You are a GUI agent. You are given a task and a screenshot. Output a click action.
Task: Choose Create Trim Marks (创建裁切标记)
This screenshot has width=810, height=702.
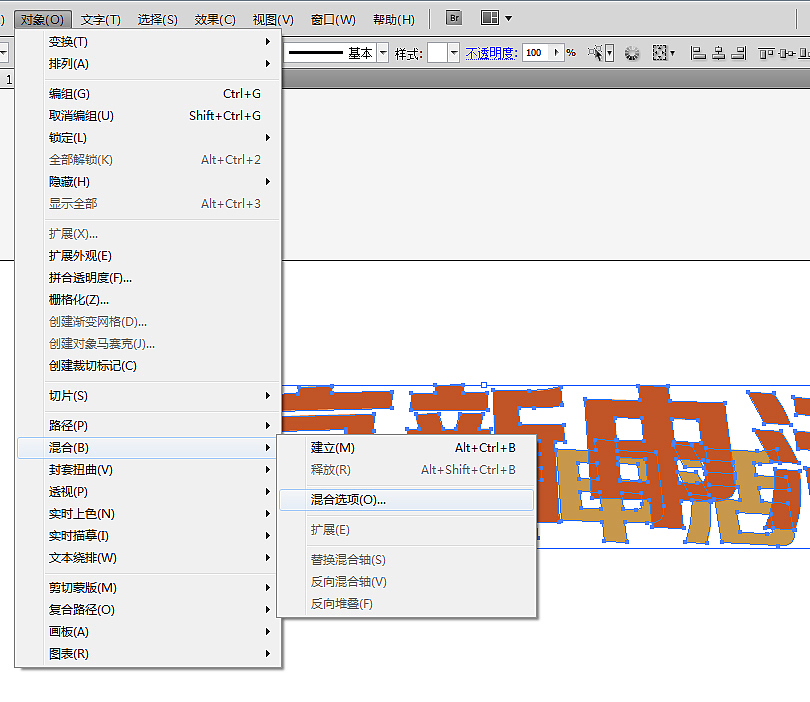149,366
